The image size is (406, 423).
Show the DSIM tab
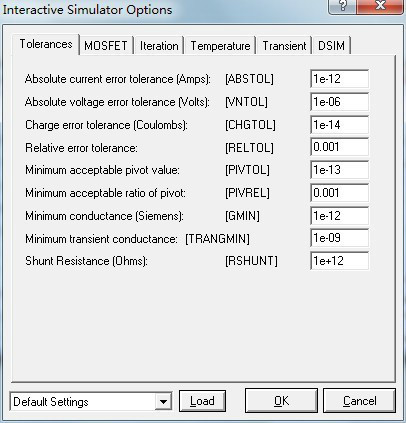pyautogui.click(x=331, y=46)
